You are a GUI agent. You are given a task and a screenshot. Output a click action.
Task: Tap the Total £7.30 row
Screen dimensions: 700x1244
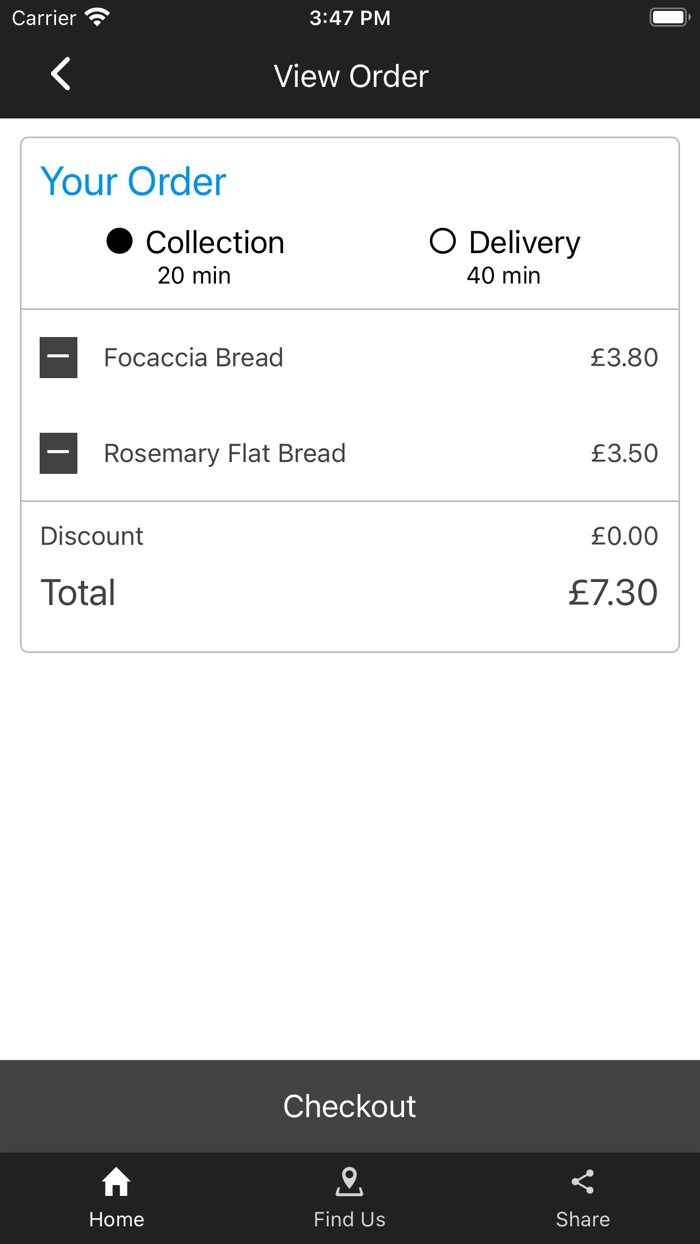point(349,592)
